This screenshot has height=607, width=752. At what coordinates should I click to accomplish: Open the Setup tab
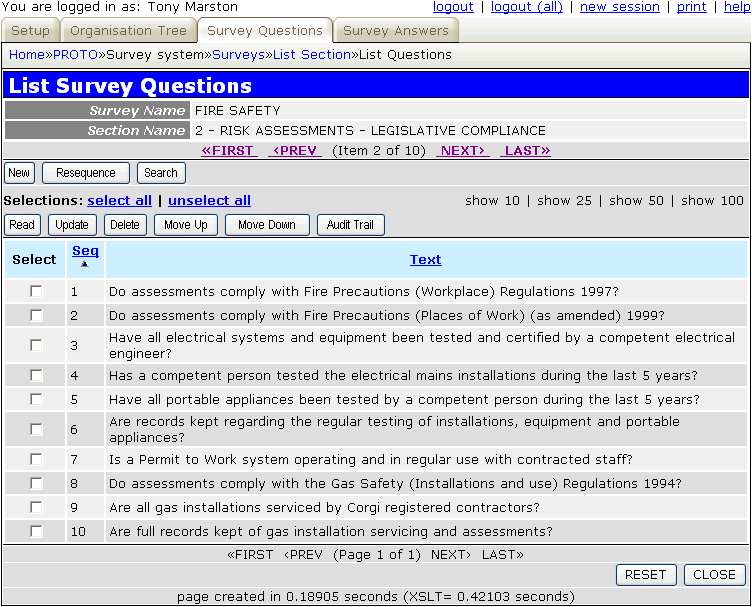(x=30, y=31)
